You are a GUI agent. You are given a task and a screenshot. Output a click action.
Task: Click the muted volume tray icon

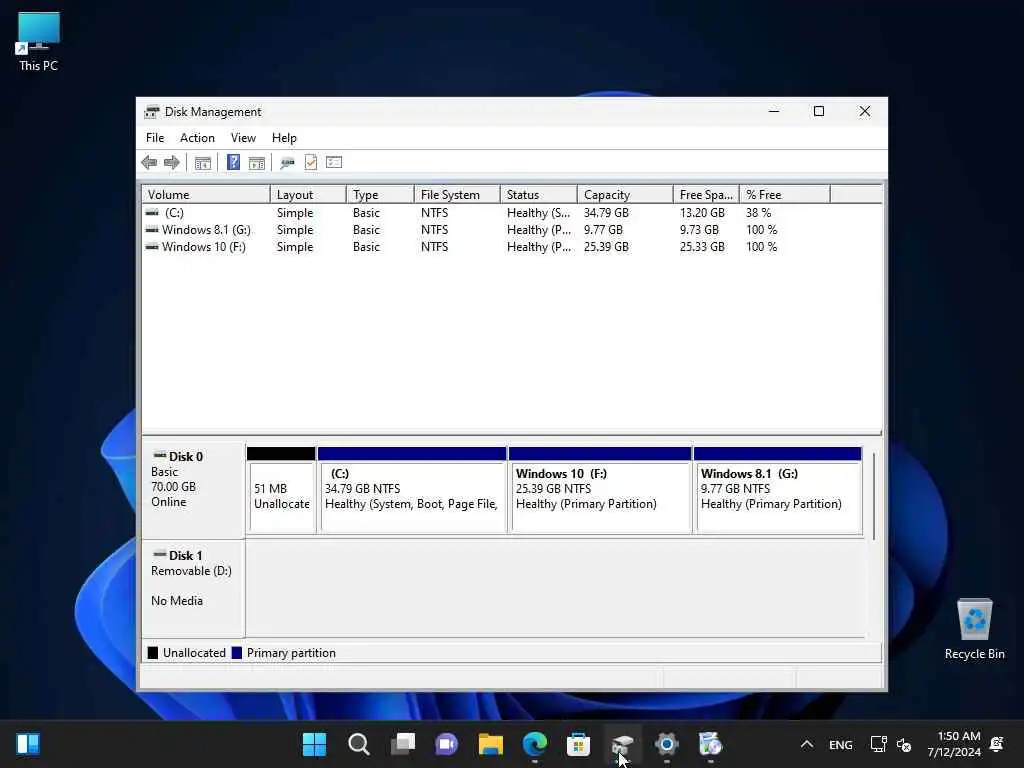904,744
